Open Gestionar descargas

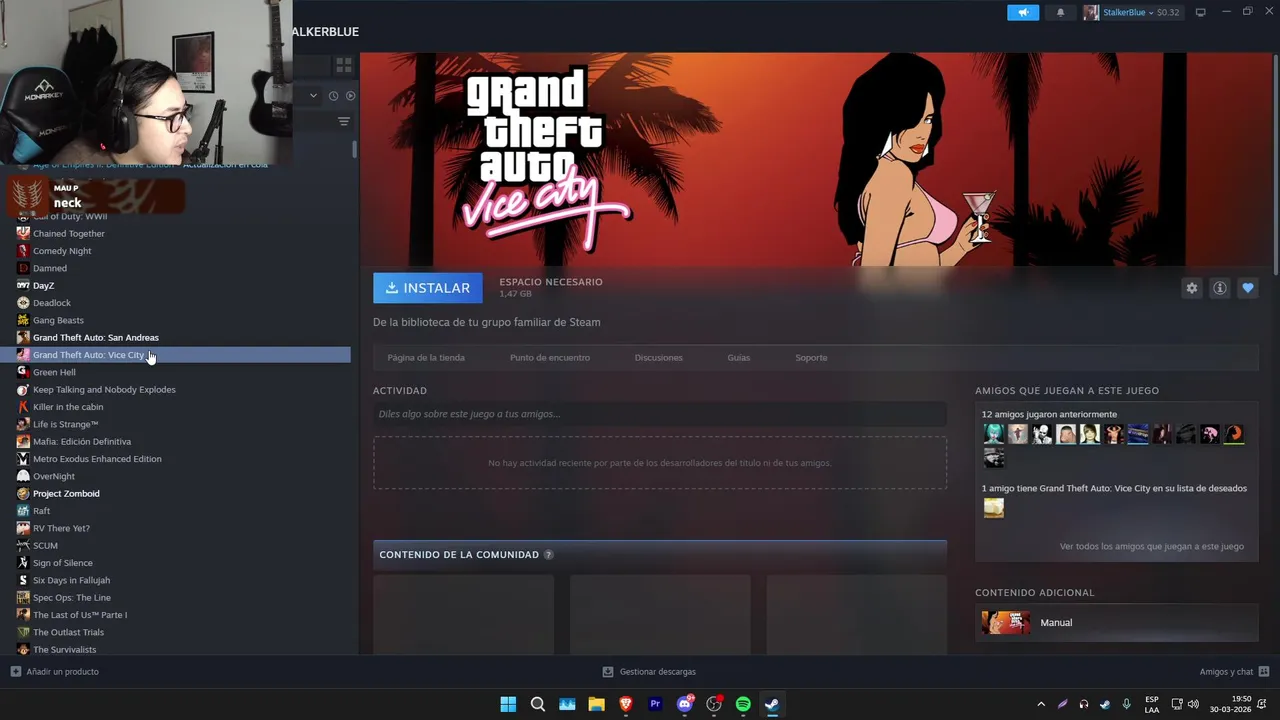point(649,672)
